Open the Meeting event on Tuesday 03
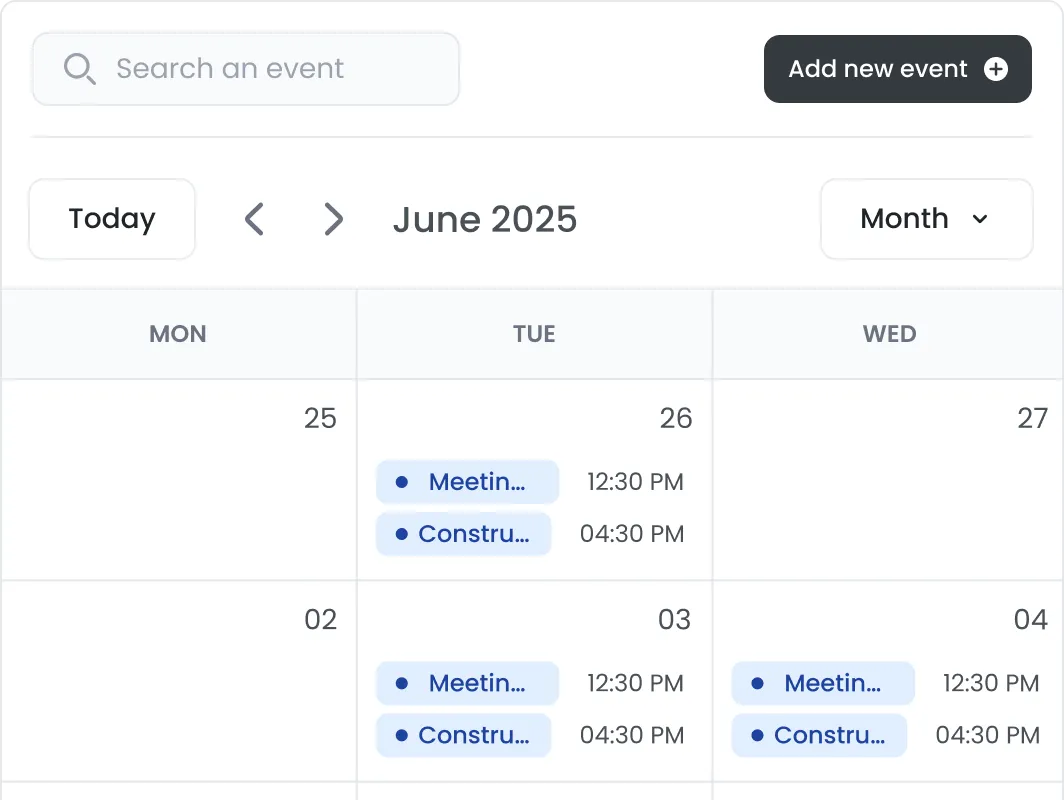This screenshot has height=800, width=1064. tap(467, 684)
